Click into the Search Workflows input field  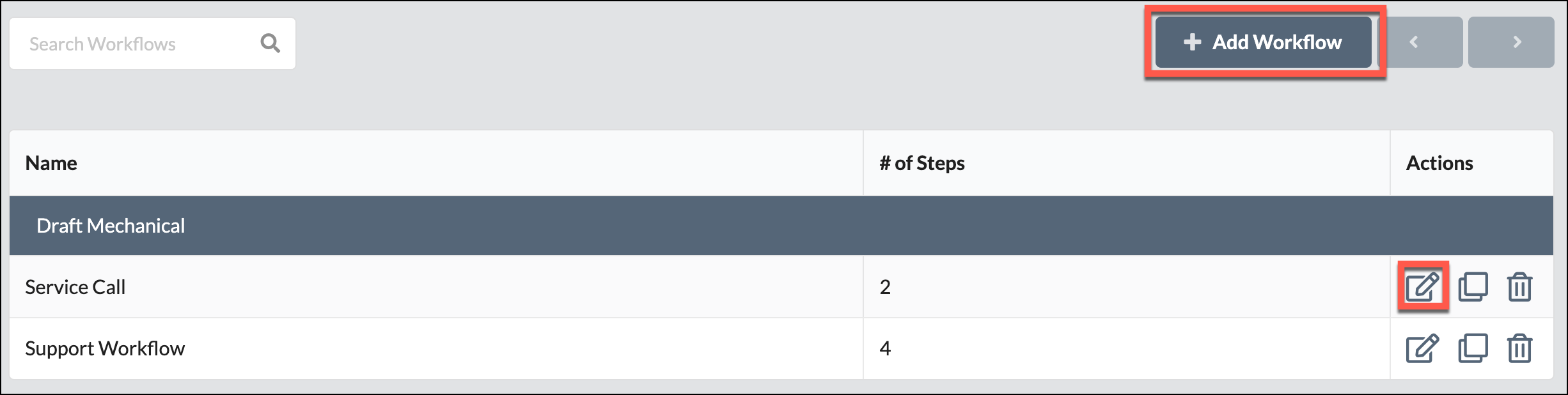(x=128, y=43)
